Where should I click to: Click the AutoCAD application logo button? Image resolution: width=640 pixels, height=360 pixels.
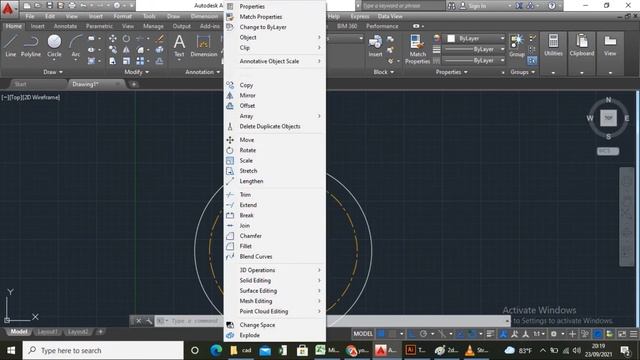[x=8, y=8]
